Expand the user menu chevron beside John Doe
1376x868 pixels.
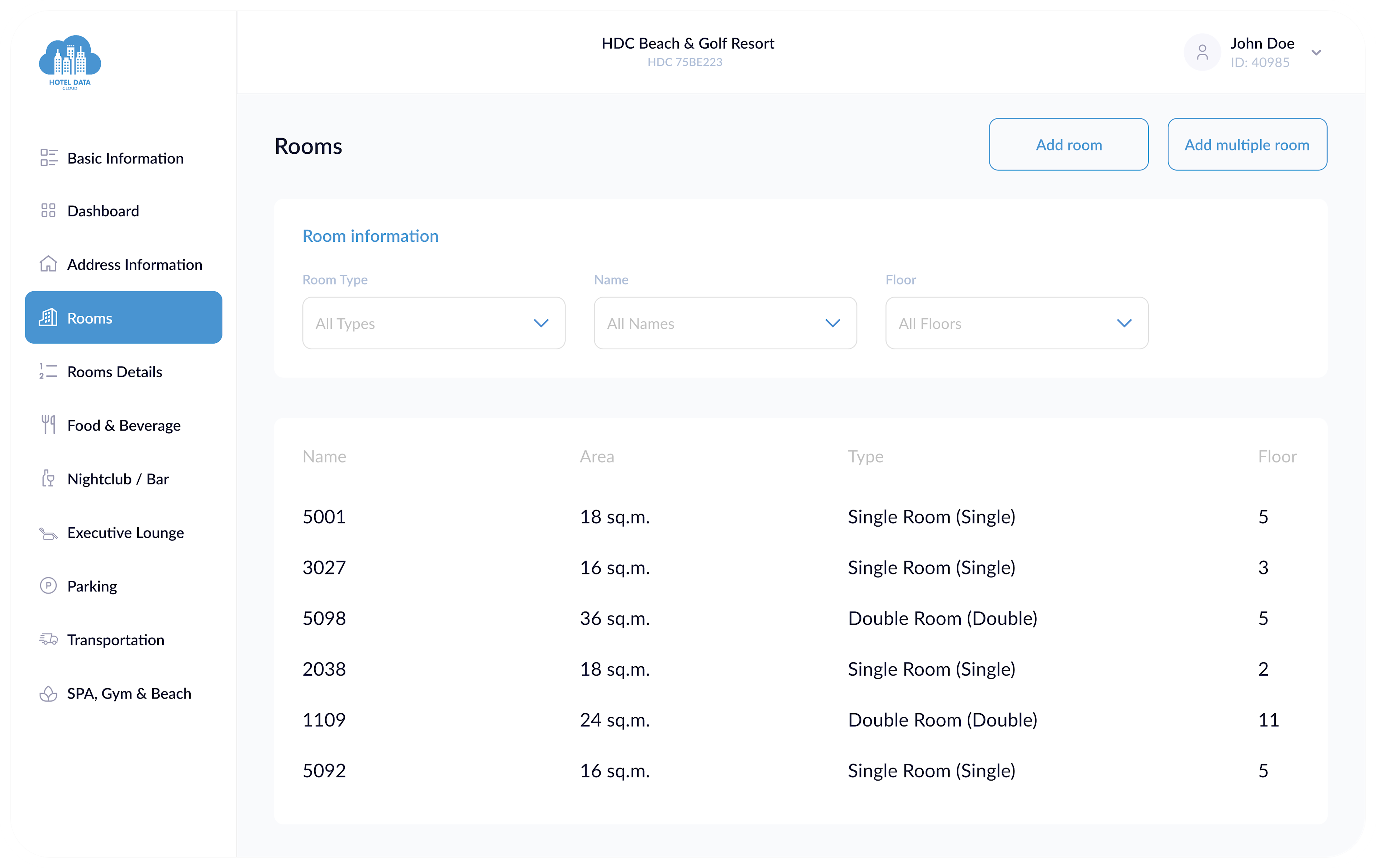coord(1316,53)
